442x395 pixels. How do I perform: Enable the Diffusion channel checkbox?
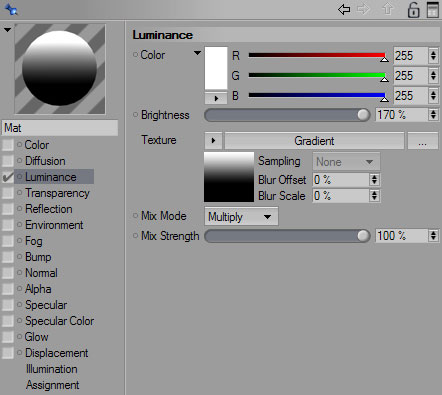pos(8,161)
